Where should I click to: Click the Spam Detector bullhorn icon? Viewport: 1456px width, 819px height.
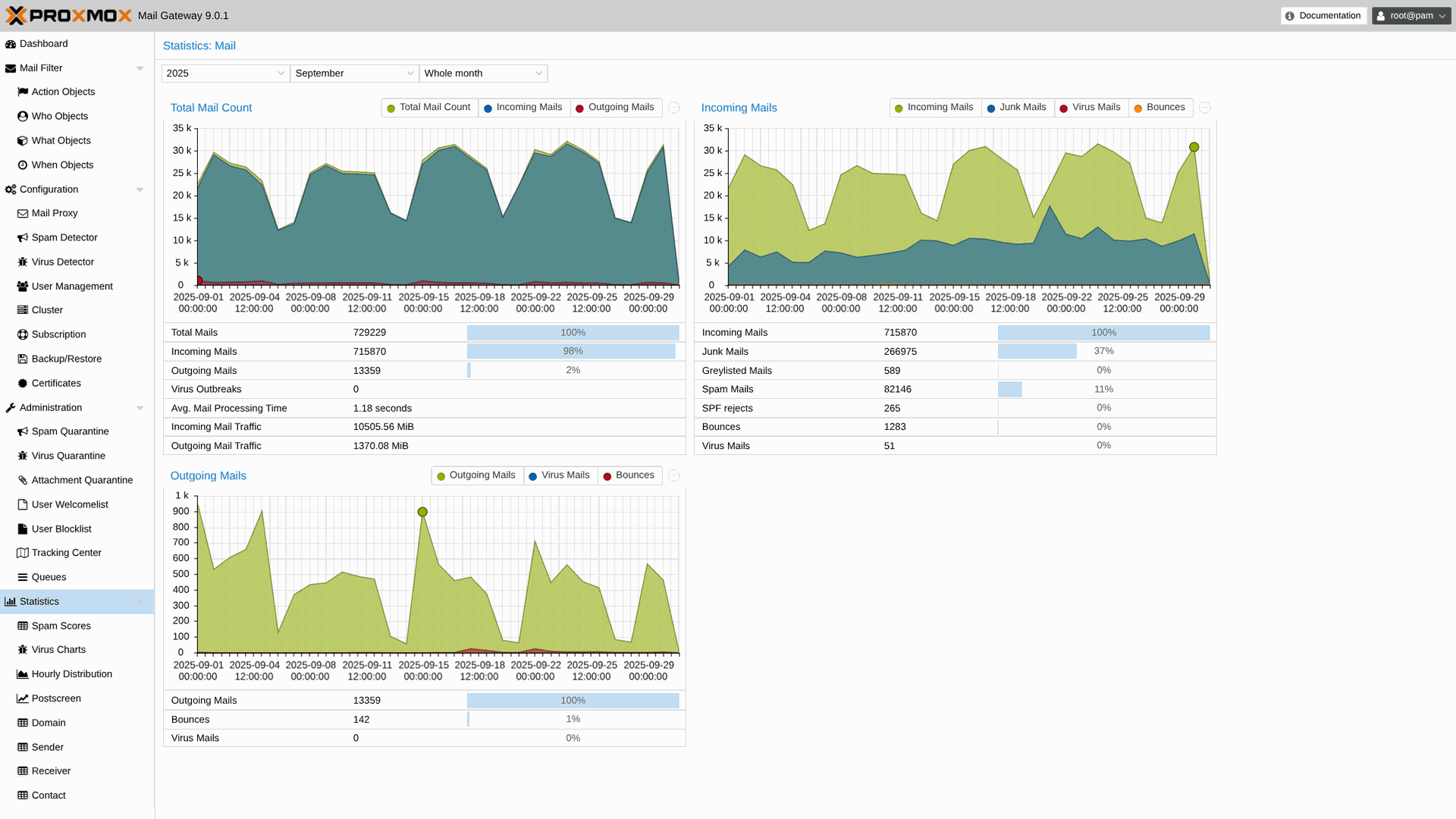tap(23, 238)
